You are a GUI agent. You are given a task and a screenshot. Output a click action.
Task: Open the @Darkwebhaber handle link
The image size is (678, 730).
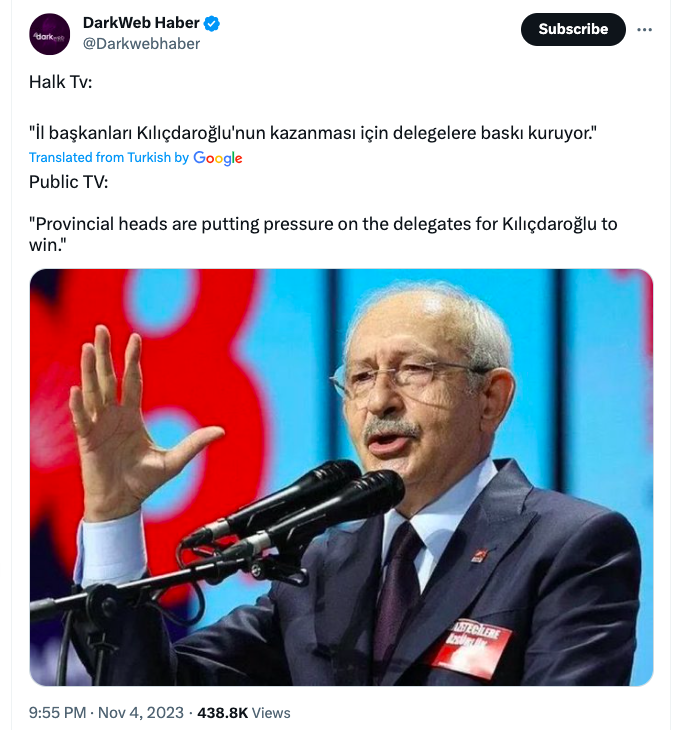tap(142, 44)
